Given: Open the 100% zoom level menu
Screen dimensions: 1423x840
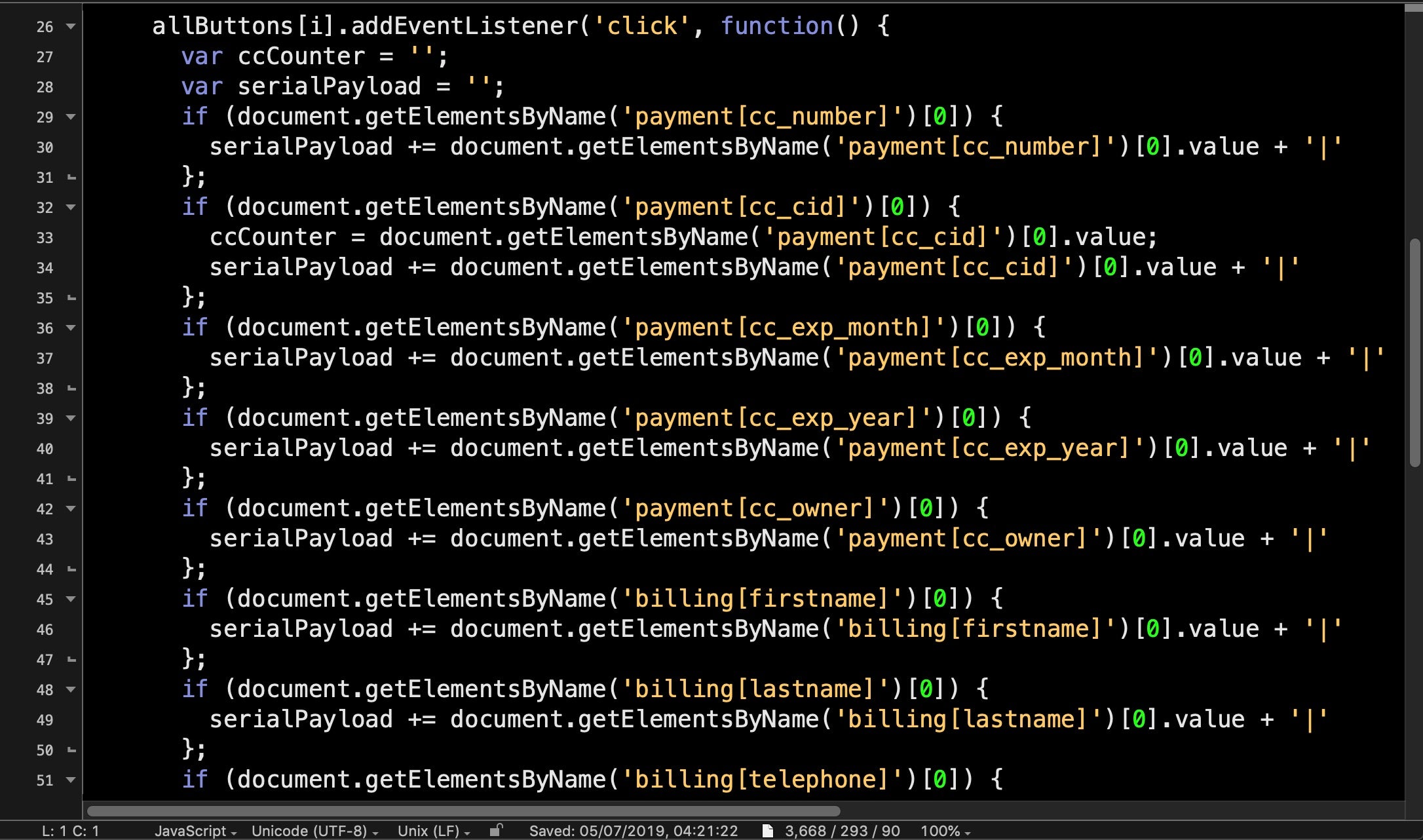Looking at the screenshot, I should point(945,831).
